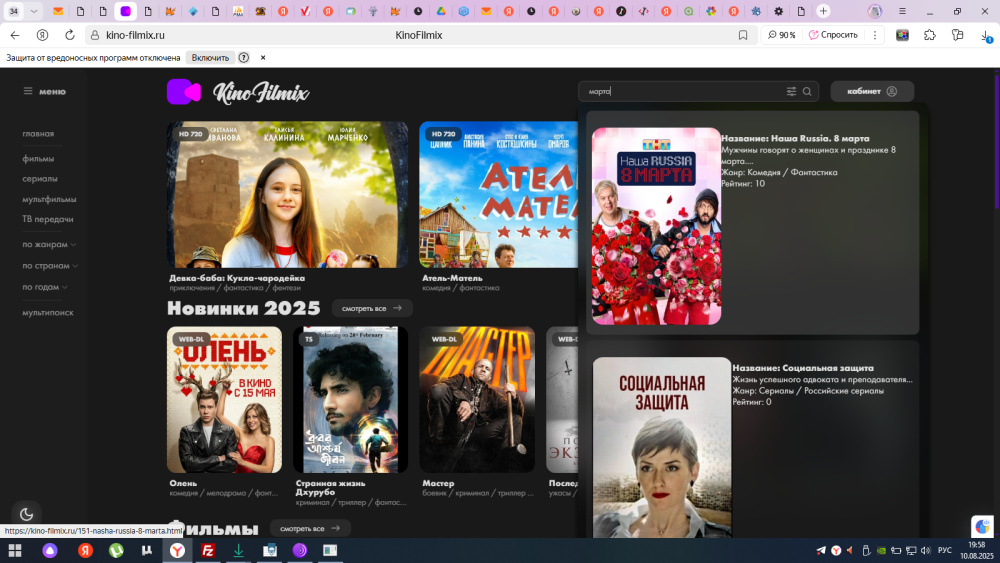Click the KinoFilmix logo
The image size is (1000, 563).
pyautogui.click(x=238, y=92)
